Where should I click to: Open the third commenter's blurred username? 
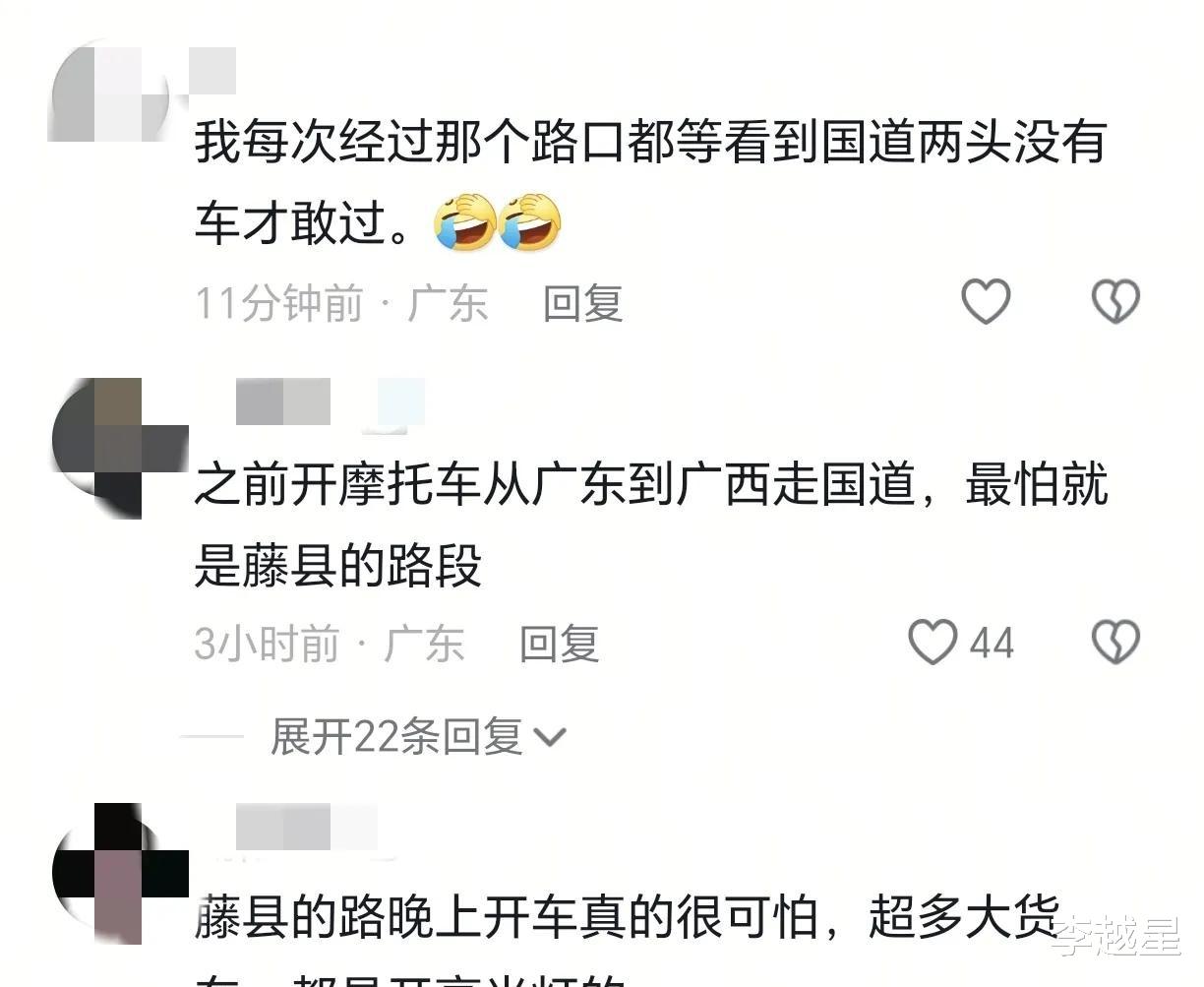click(x=307, y=829)
